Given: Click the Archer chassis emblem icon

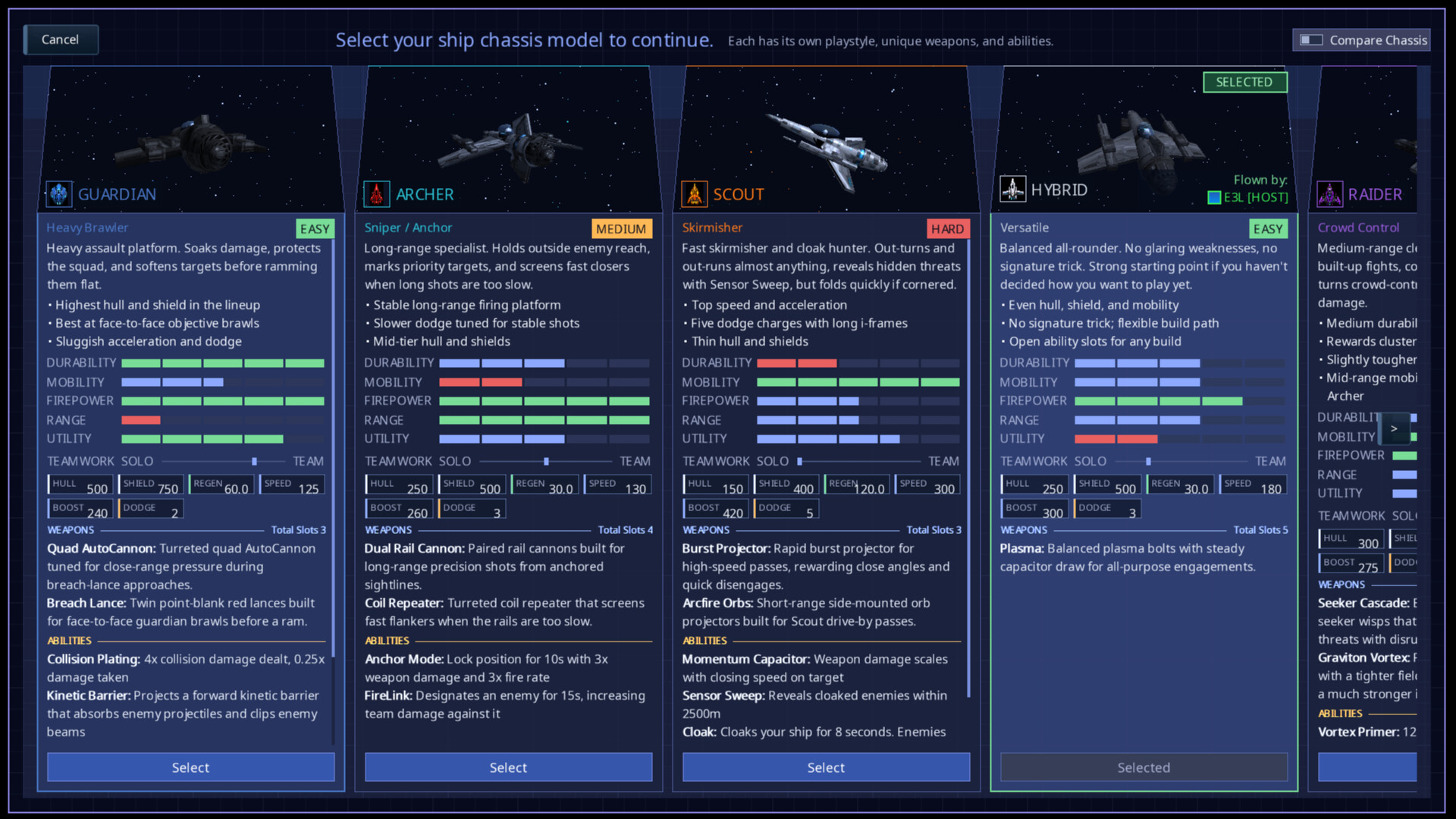Looking at the screenshot, I should click(x=377, y=194).
